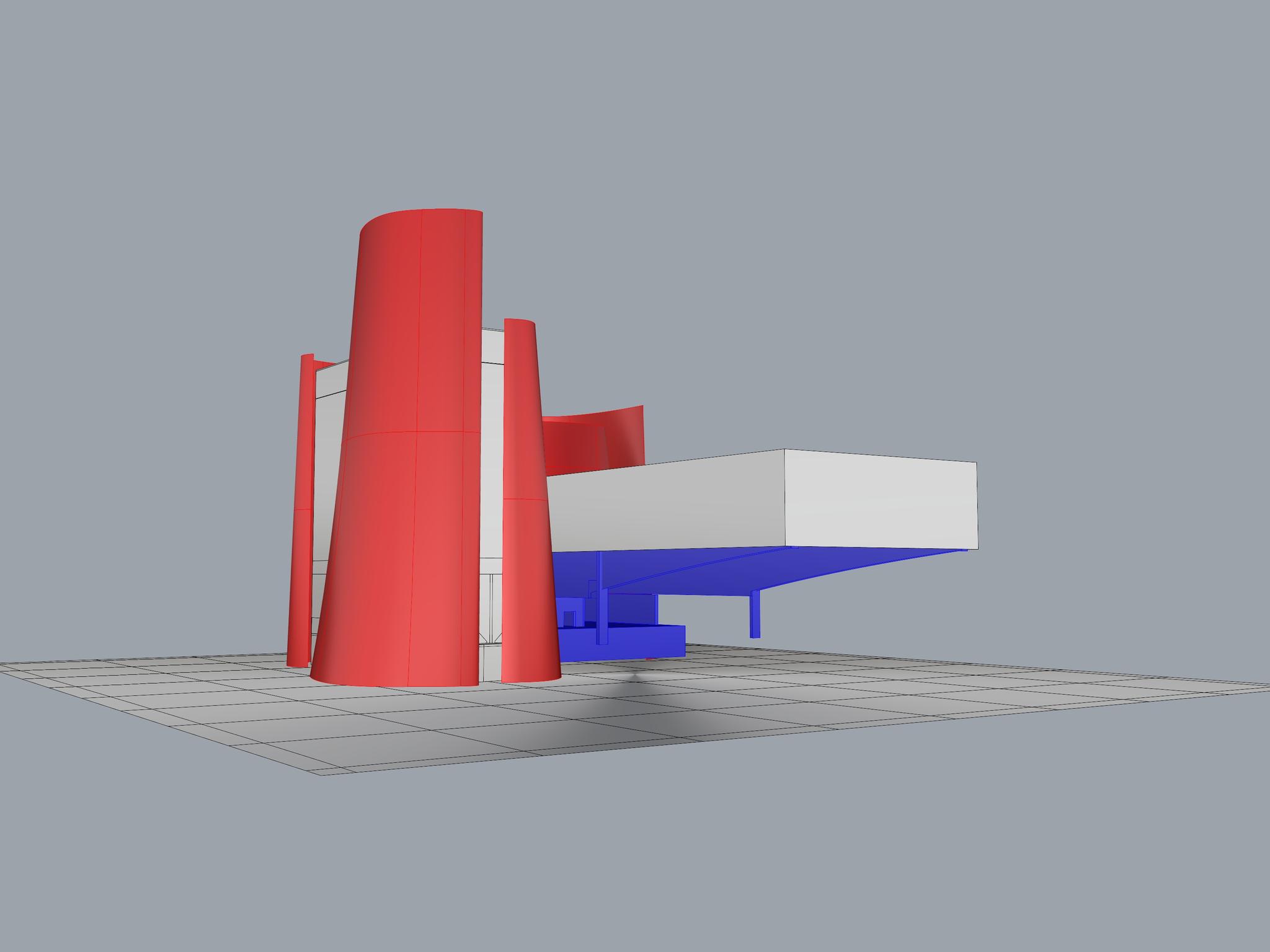Click the white wall panel left of red tower

point(326,471)
